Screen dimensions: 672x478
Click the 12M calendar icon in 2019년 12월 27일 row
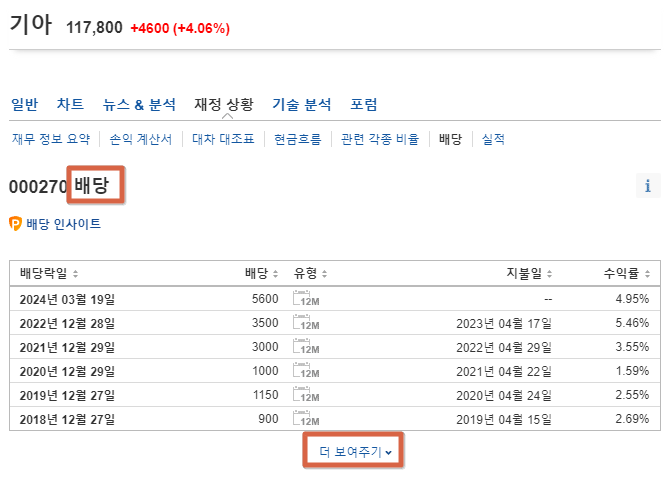[306, 394]
